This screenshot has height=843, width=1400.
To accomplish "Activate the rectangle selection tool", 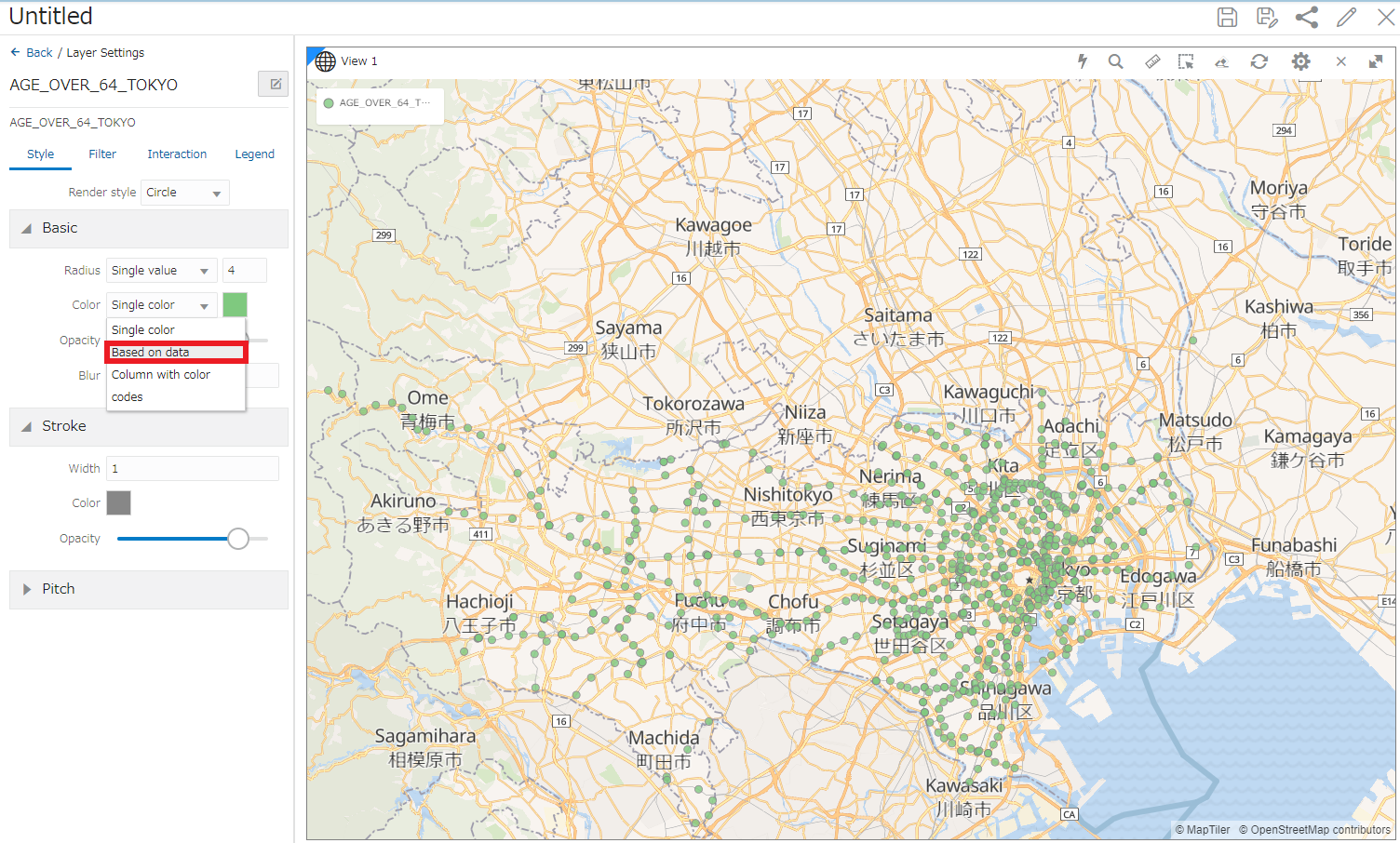I will coord(1186,61).
